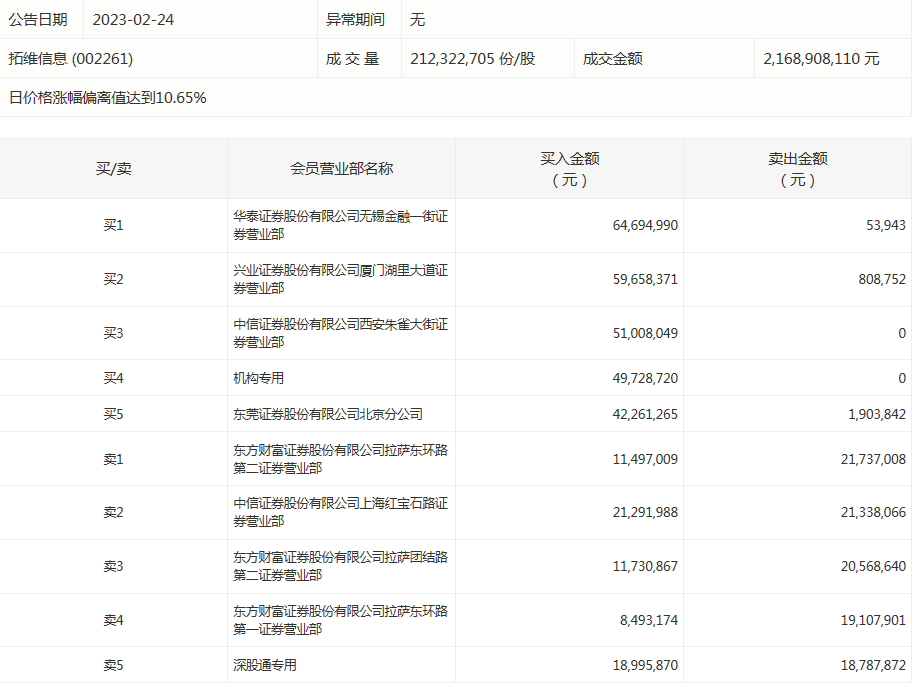Select the buy amount 64,694,990 cell
Viewport: 913px width, 687px height.
pos(645,226)
